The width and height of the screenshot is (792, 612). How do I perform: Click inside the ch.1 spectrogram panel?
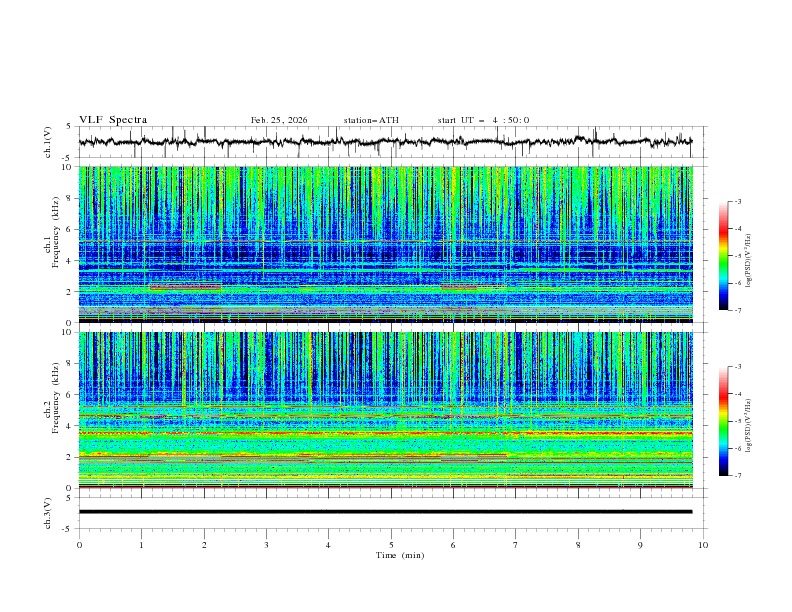386,244
